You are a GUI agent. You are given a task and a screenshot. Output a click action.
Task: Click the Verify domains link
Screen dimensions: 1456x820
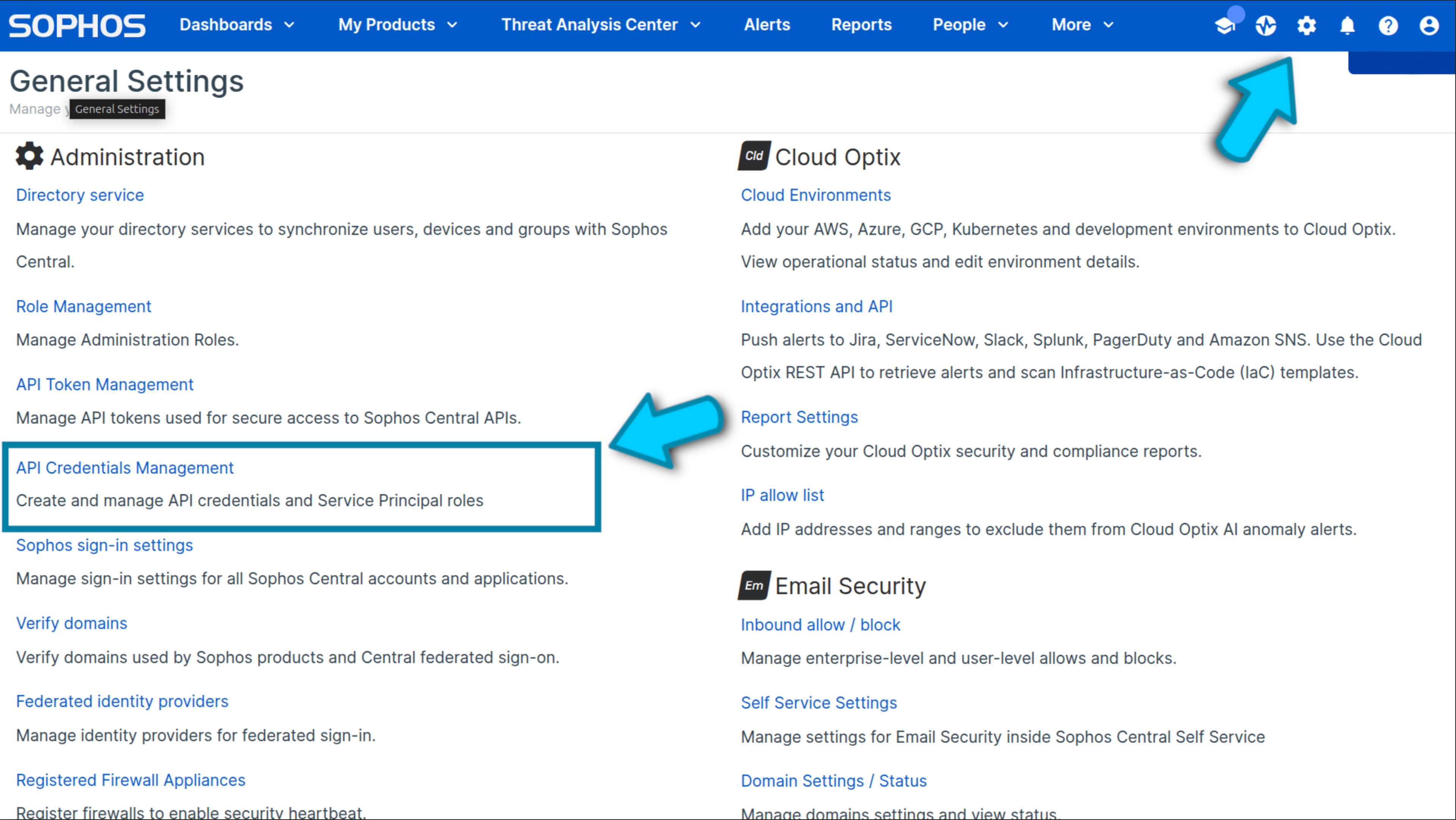coord(71,623)
